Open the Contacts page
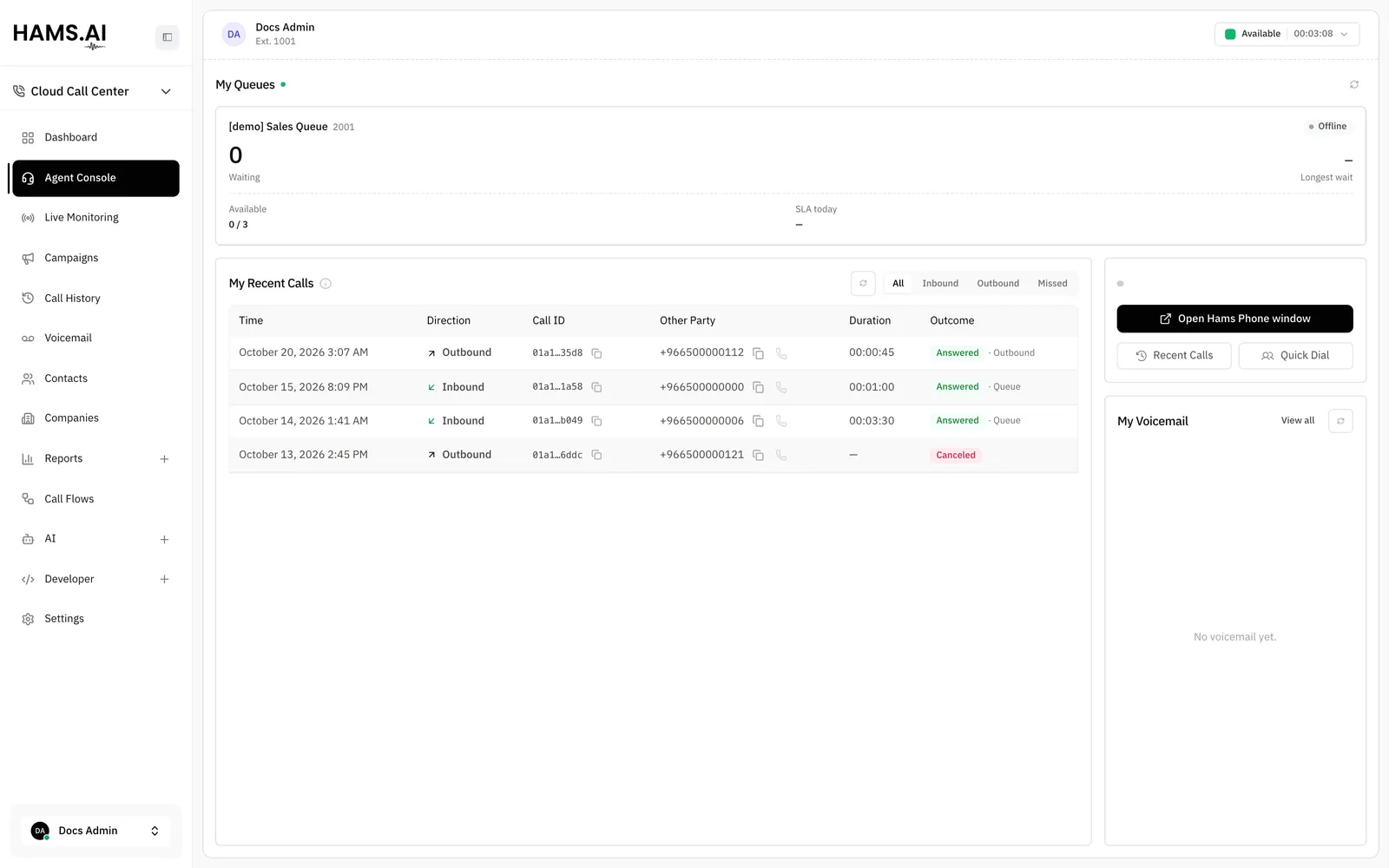The width and height of the screenshot is (1389, 868). [x=95, y=378]
